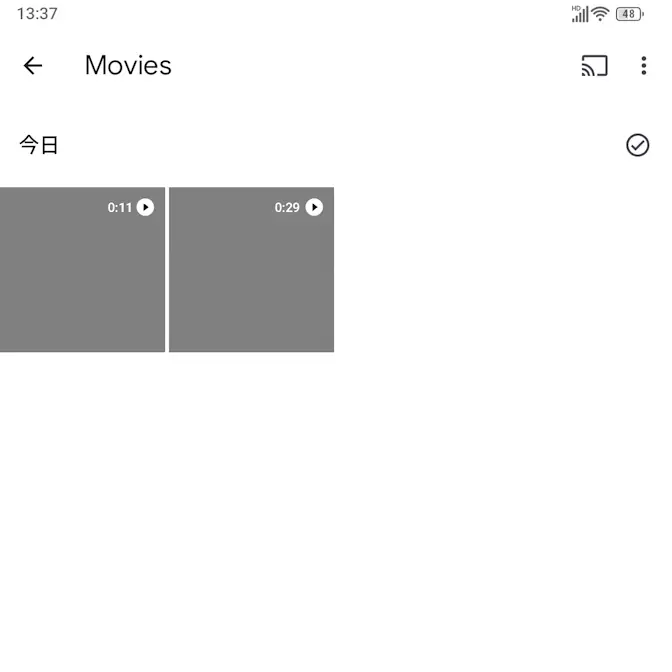This screenshot has width=672, height=672.
Task: Open the three-dot overflow menu
Action: [x=644, y=66]
